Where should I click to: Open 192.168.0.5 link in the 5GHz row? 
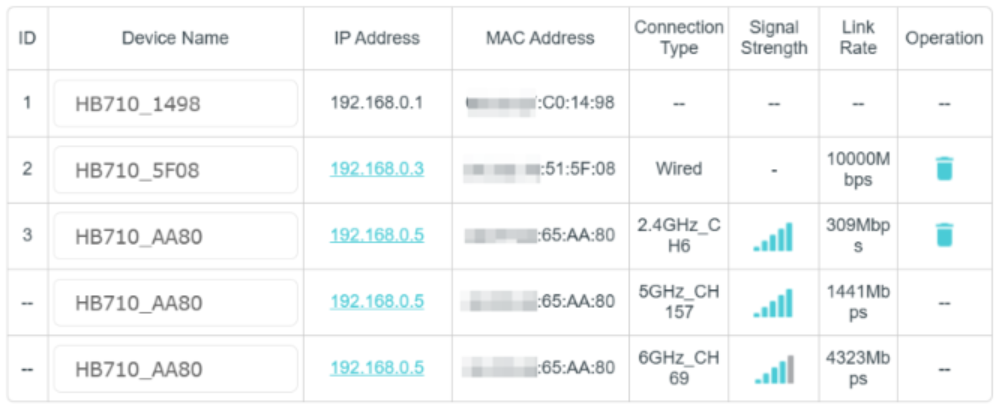377,302
